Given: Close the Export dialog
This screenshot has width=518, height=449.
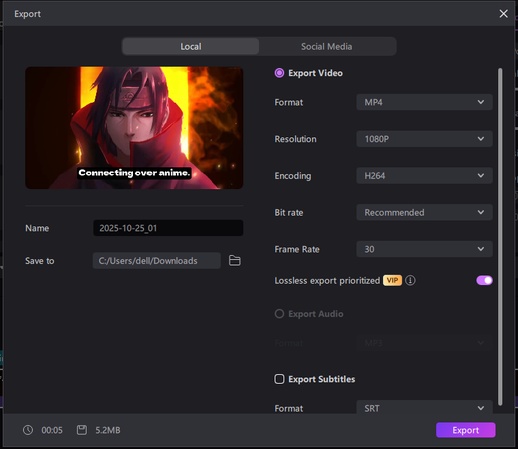Looking at the screenshot, I should [x=503, y=14].
